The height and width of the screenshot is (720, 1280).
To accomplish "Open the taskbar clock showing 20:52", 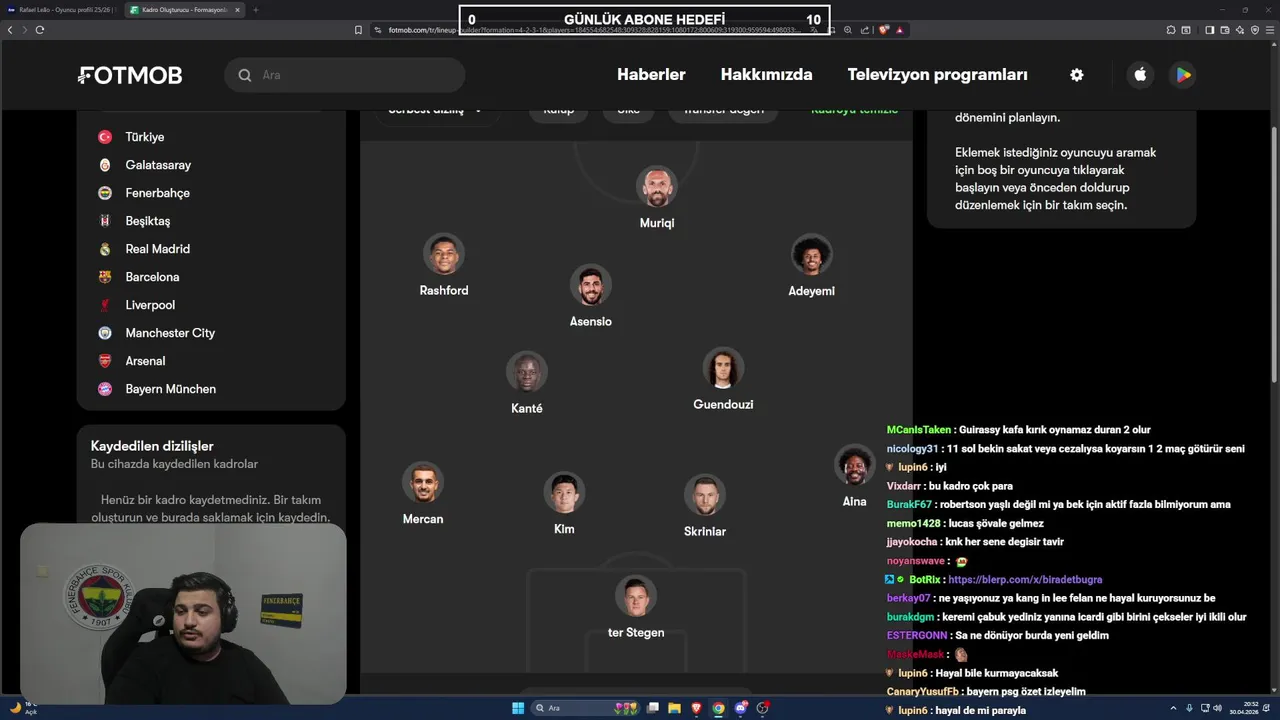I will pos(1245,708).
